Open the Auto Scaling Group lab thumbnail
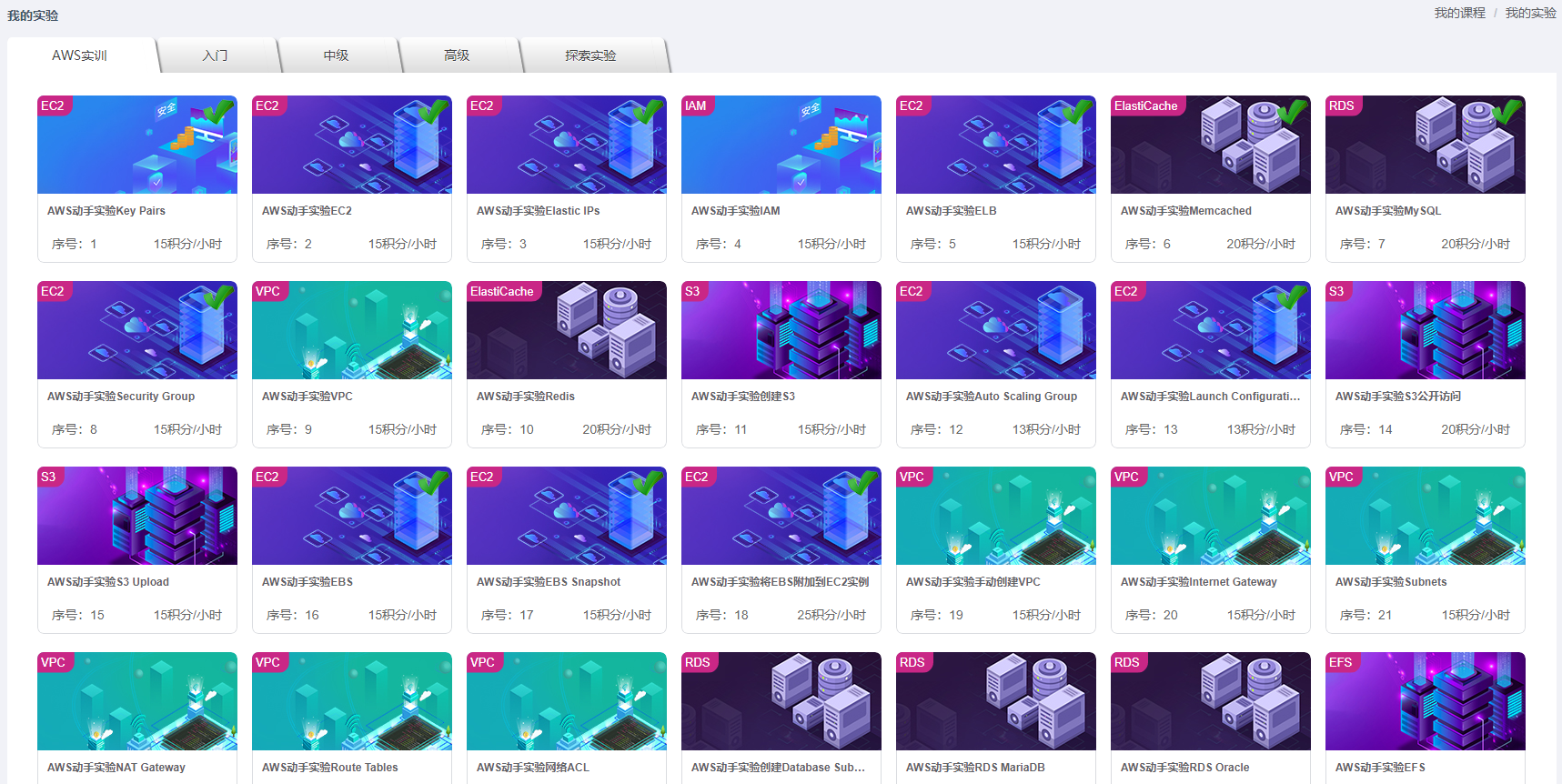Screen dimensions: 1562x784 pos(995,331)
